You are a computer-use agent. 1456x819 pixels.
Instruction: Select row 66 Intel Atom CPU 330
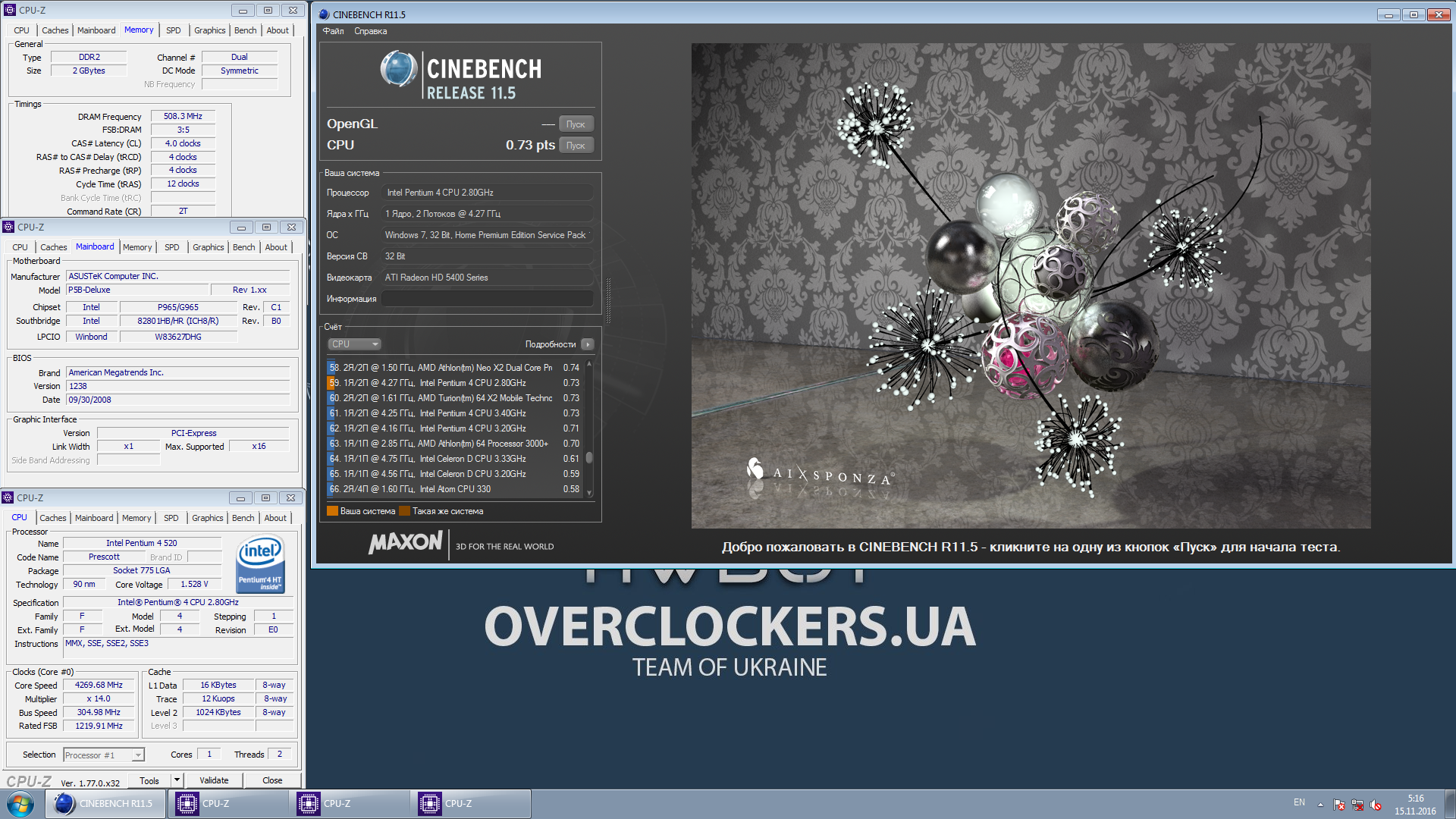pos(454,489)
